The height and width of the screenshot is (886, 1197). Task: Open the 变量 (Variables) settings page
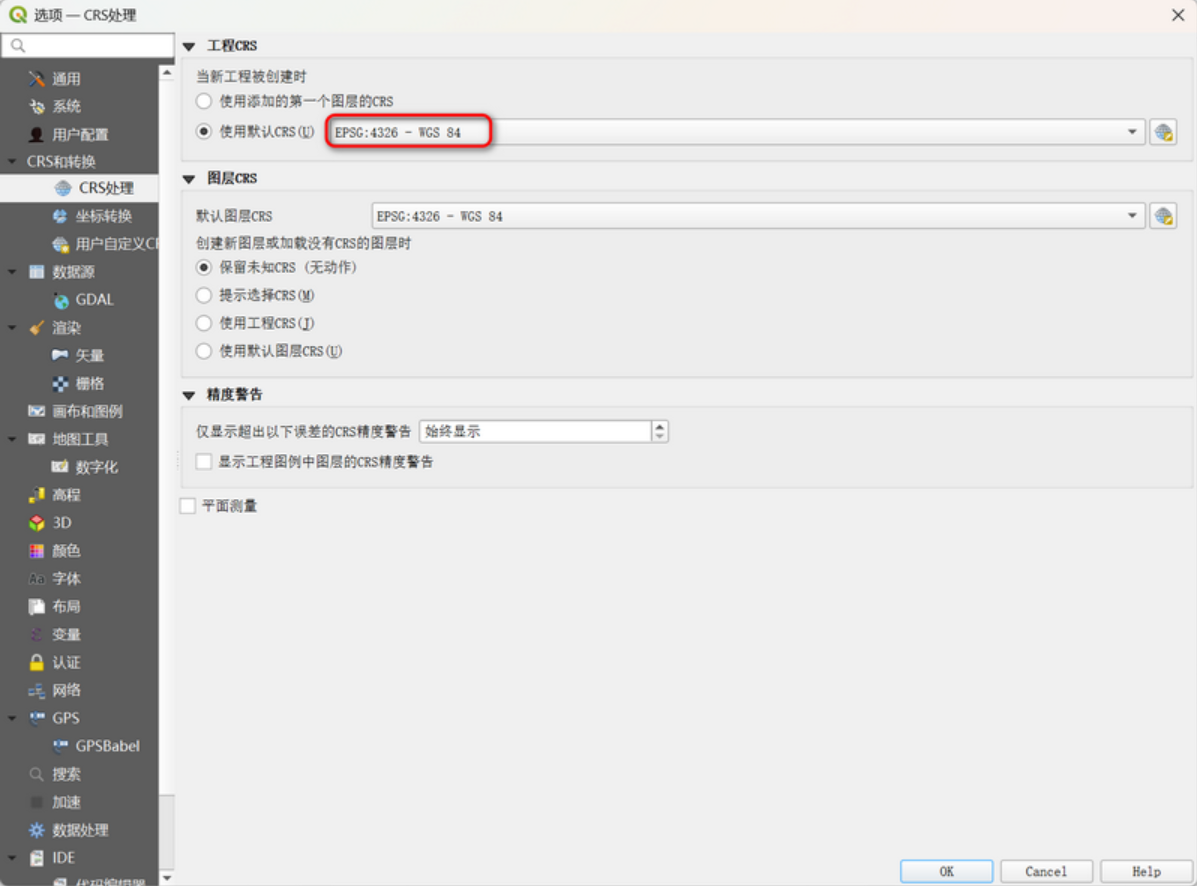pyautogui.click(x=65, y=634)
